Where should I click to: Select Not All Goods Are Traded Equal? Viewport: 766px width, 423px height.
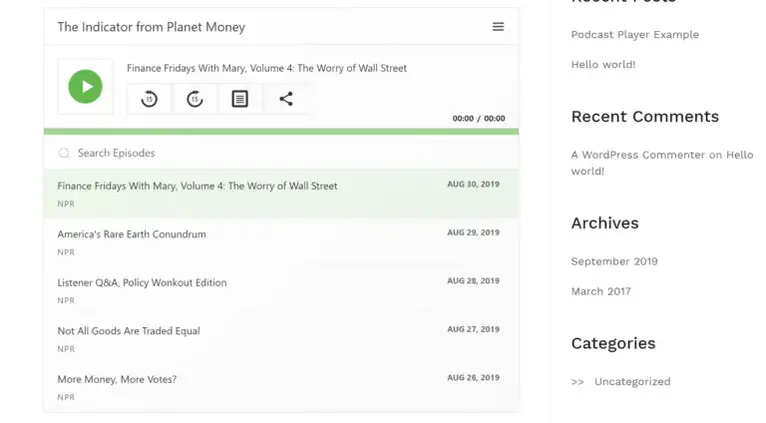tap(281, 338)
